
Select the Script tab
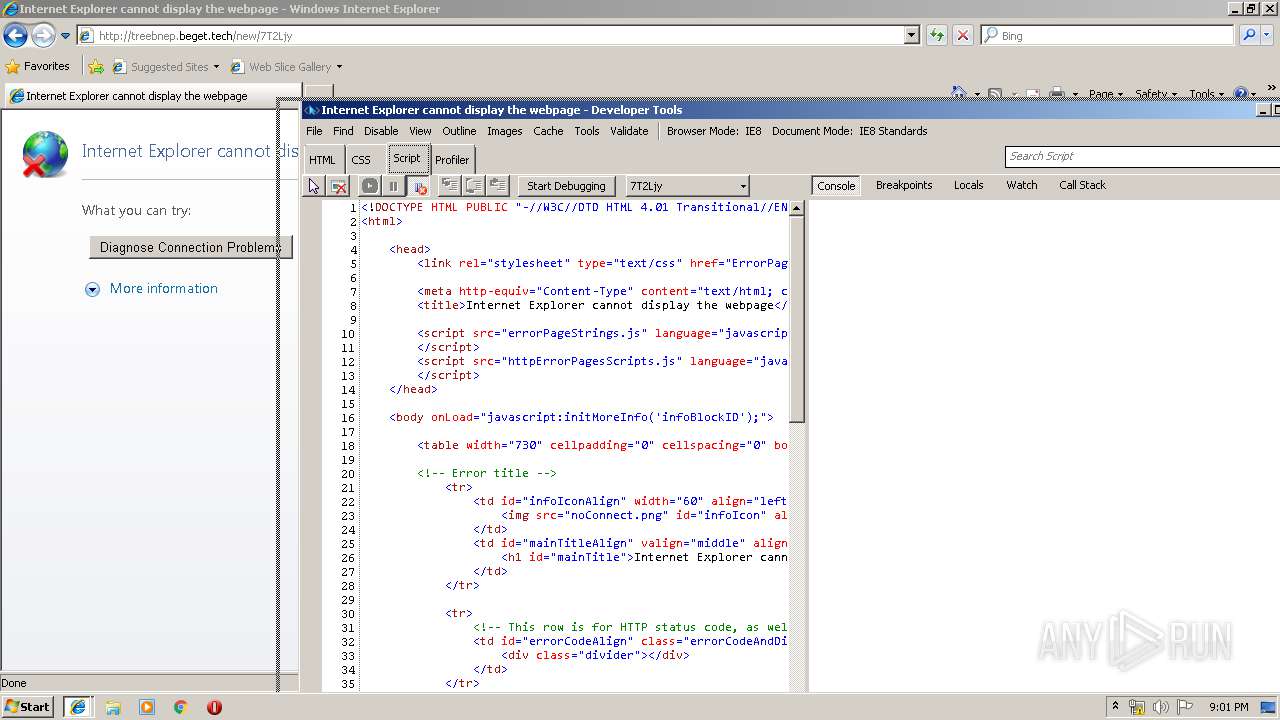[x=407, y=159]
